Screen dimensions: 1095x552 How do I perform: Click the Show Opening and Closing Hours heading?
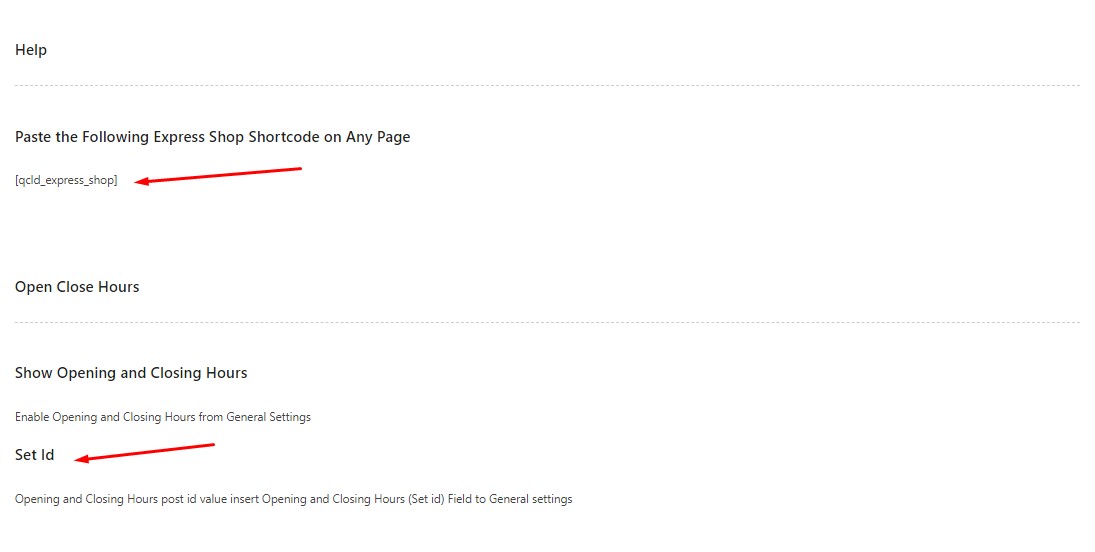click(131, 373)
